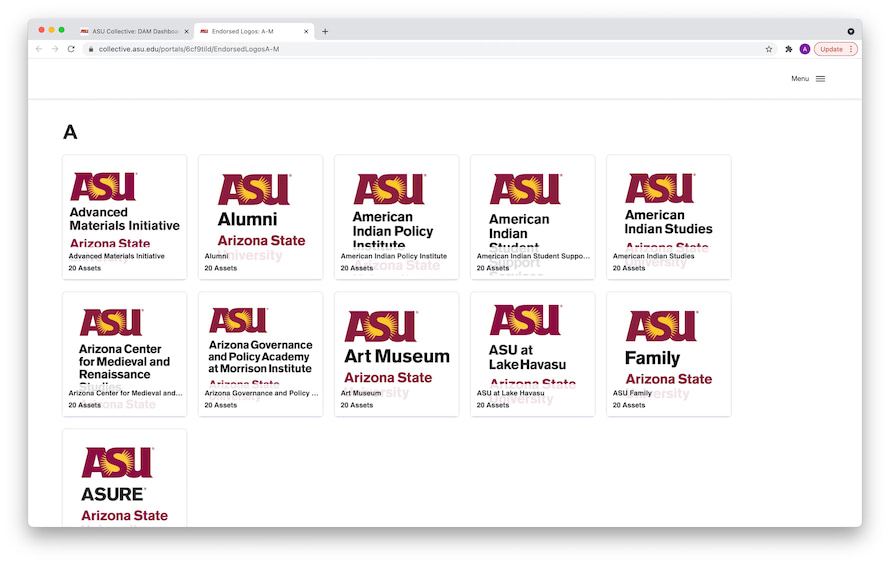Image resolution: width=890 pixels, height=564 pixels.
Task: Open the extensions puzzle icon
Action: click(x=788, y=49)
